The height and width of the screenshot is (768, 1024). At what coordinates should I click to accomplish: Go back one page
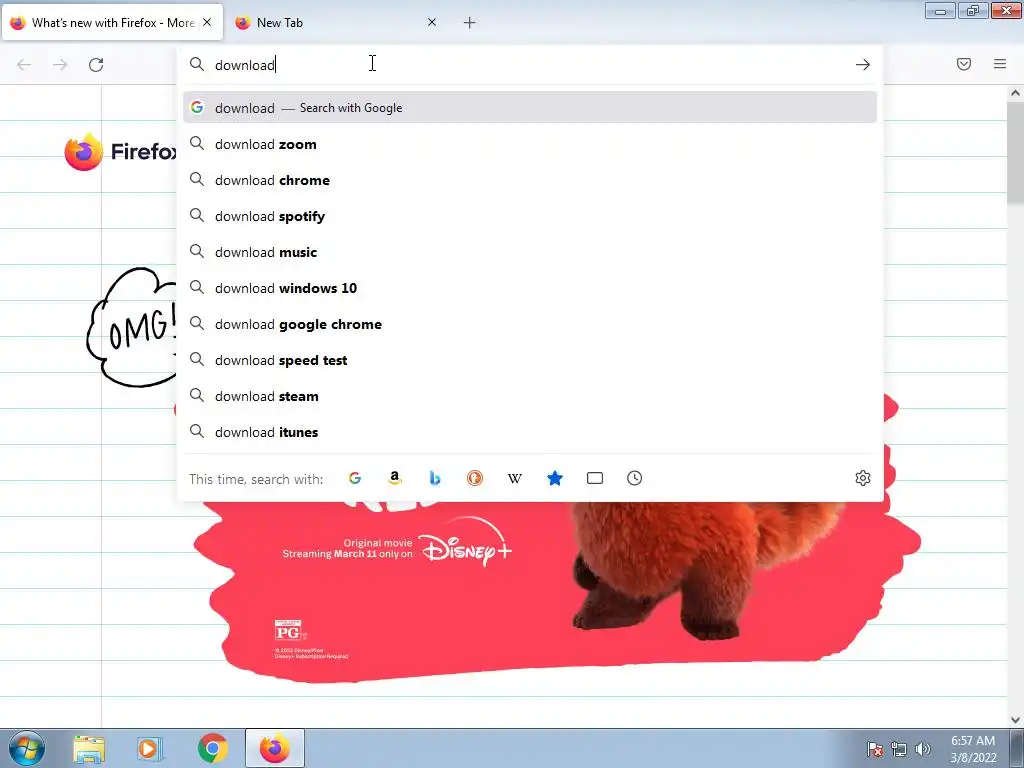pos(24,65)
